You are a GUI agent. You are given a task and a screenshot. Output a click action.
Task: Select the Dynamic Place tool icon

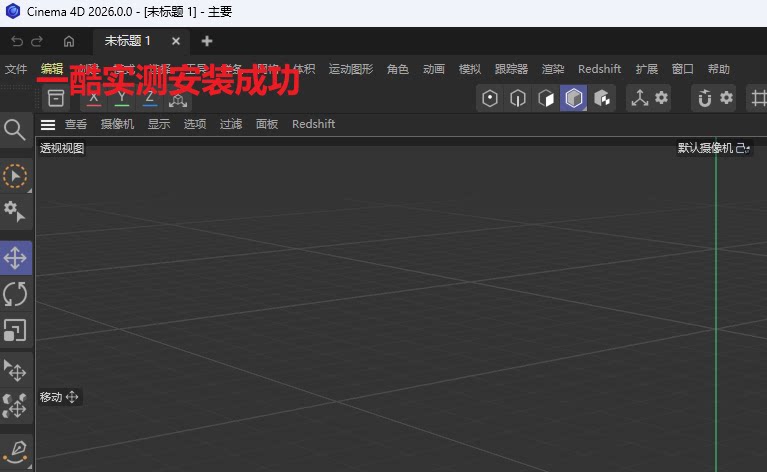pyautogui.click(x=15, y=406)
